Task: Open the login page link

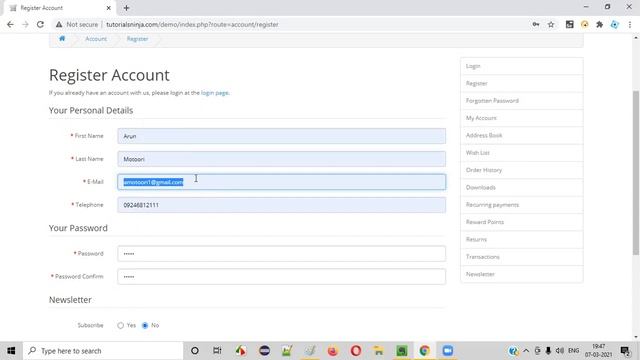Action: (215, 93)
